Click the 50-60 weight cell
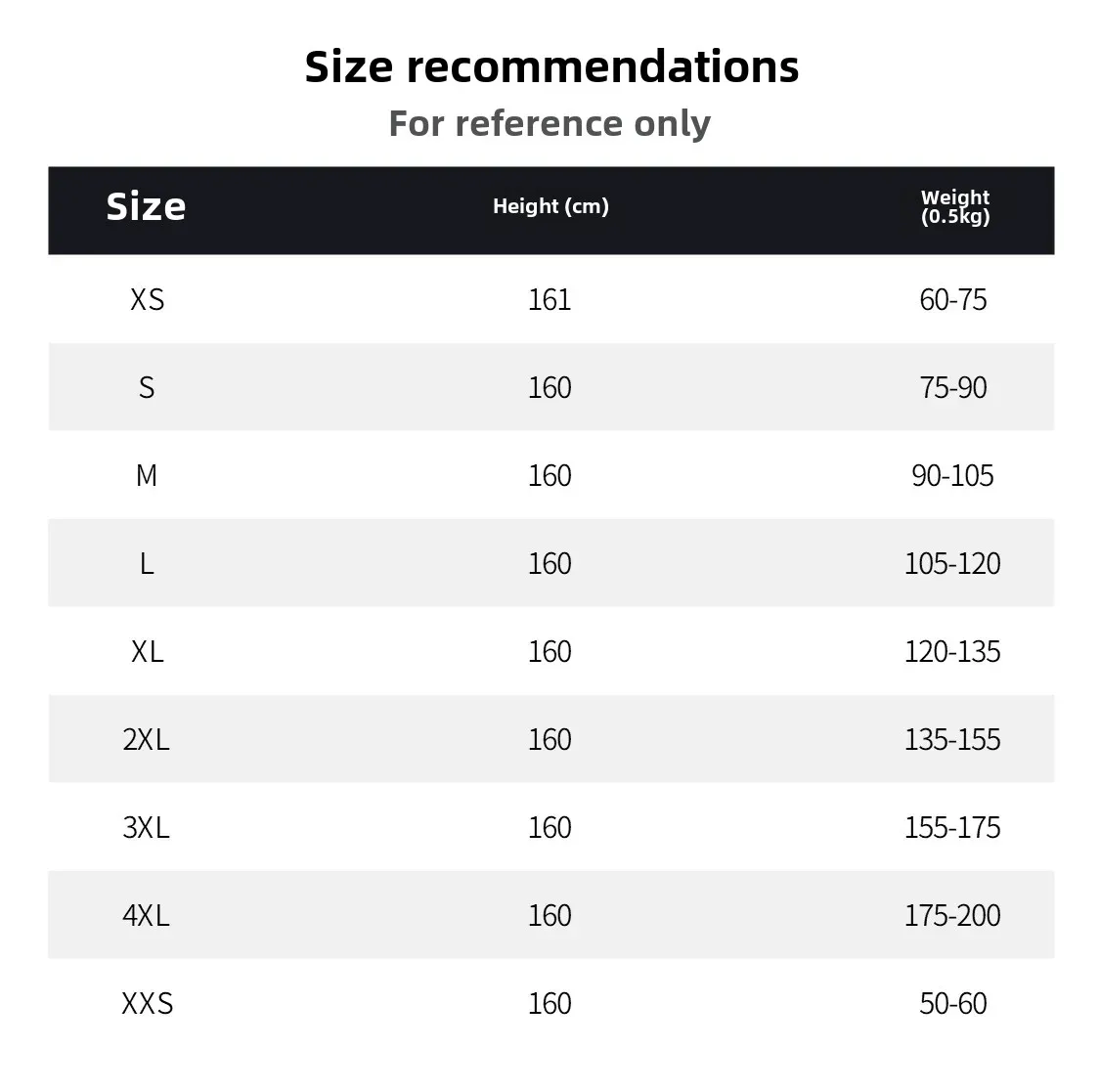The width and height of the screenshot is (1100, 1092). (953, 1003)
